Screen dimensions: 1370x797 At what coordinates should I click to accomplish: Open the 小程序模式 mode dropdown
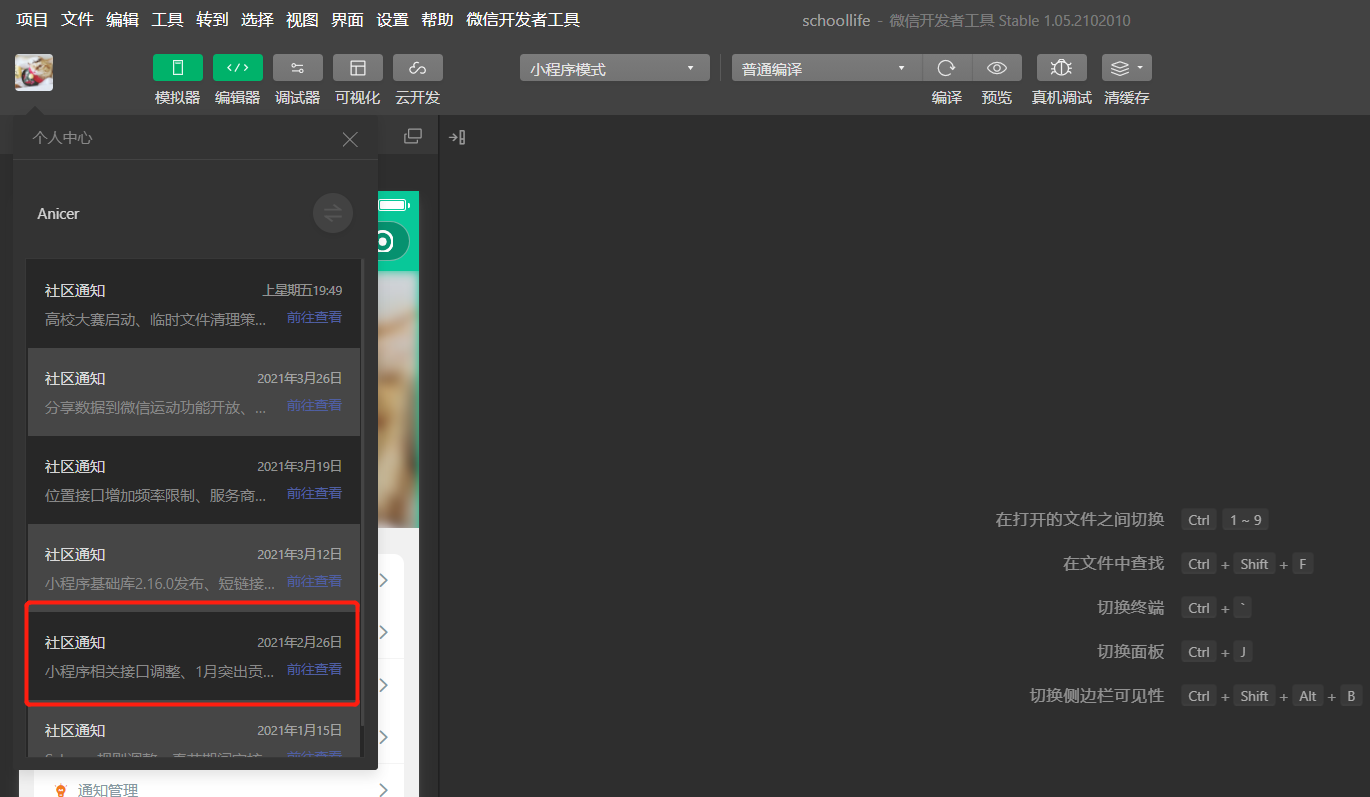614,68
